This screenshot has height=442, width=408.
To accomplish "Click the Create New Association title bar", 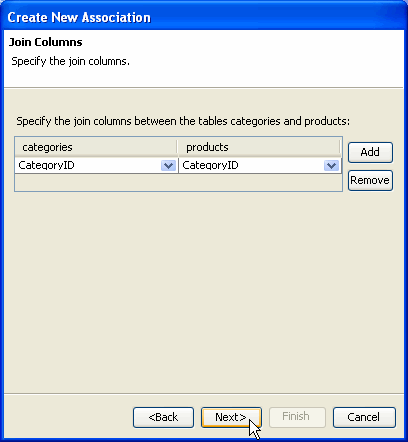I will (204, 17).
